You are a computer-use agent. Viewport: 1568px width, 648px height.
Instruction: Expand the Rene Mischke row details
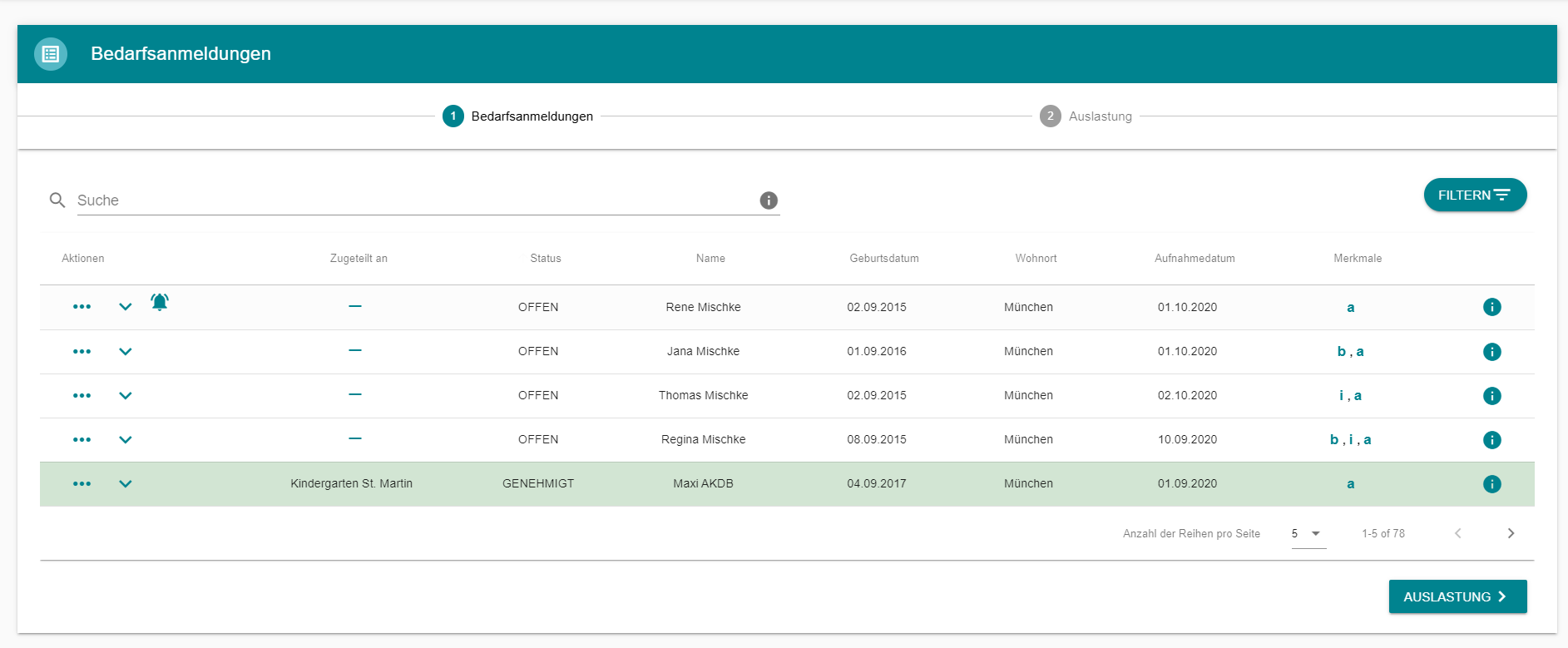(x=126, y=307)
